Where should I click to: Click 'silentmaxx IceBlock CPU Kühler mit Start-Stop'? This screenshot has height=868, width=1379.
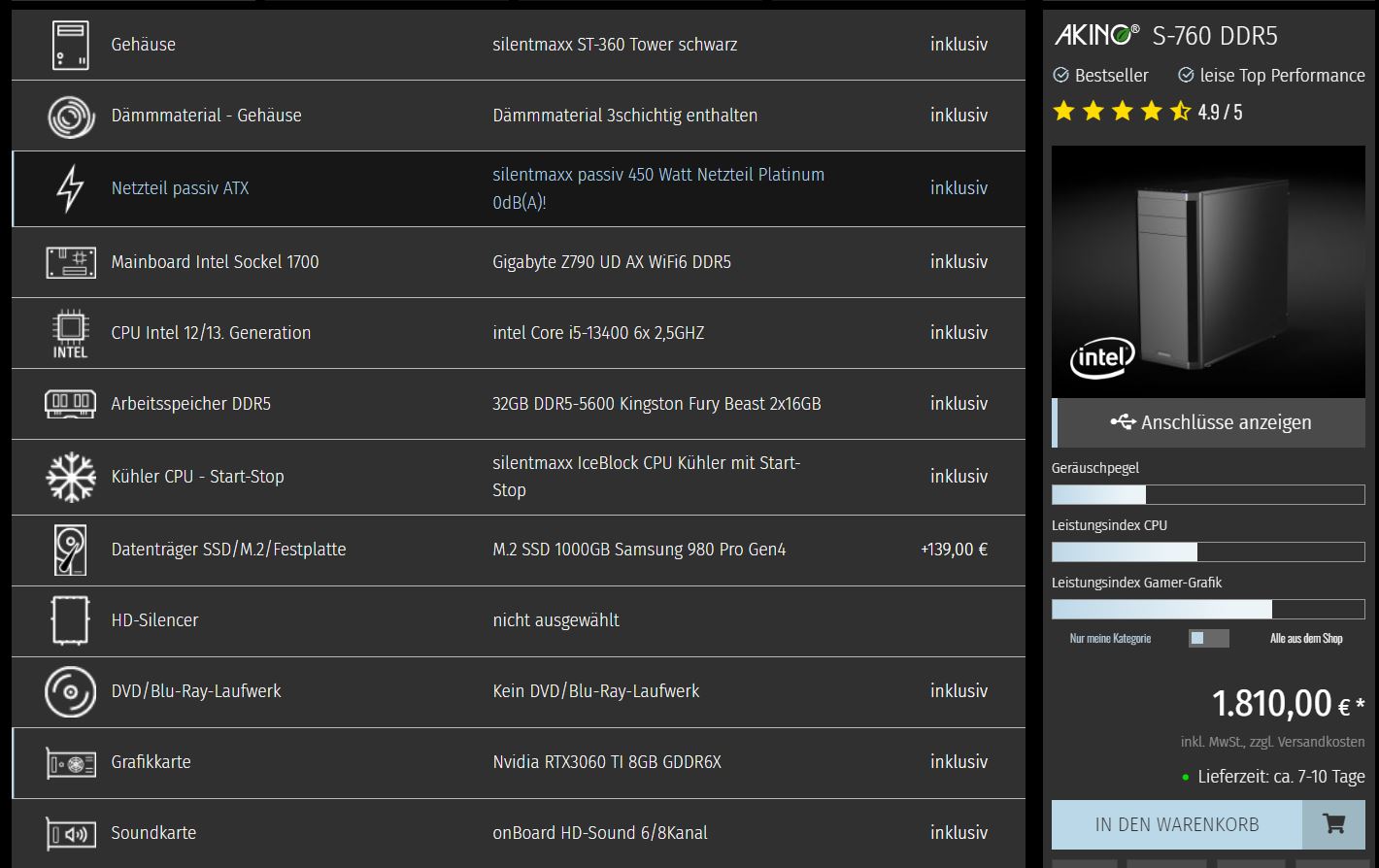(647, 477)
